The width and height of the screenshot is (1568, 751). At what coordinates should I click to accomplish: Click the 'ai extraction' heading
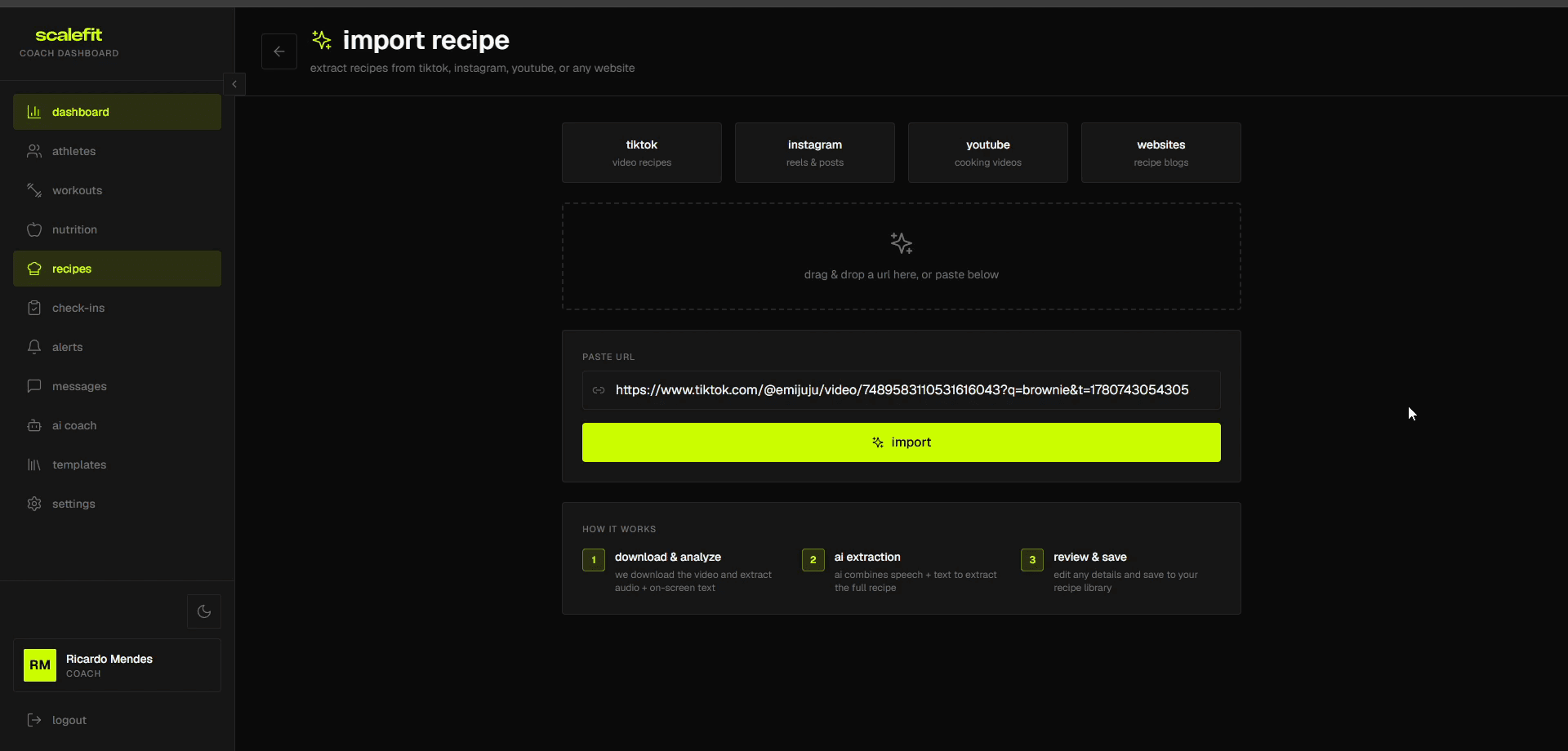click(867, 557)
